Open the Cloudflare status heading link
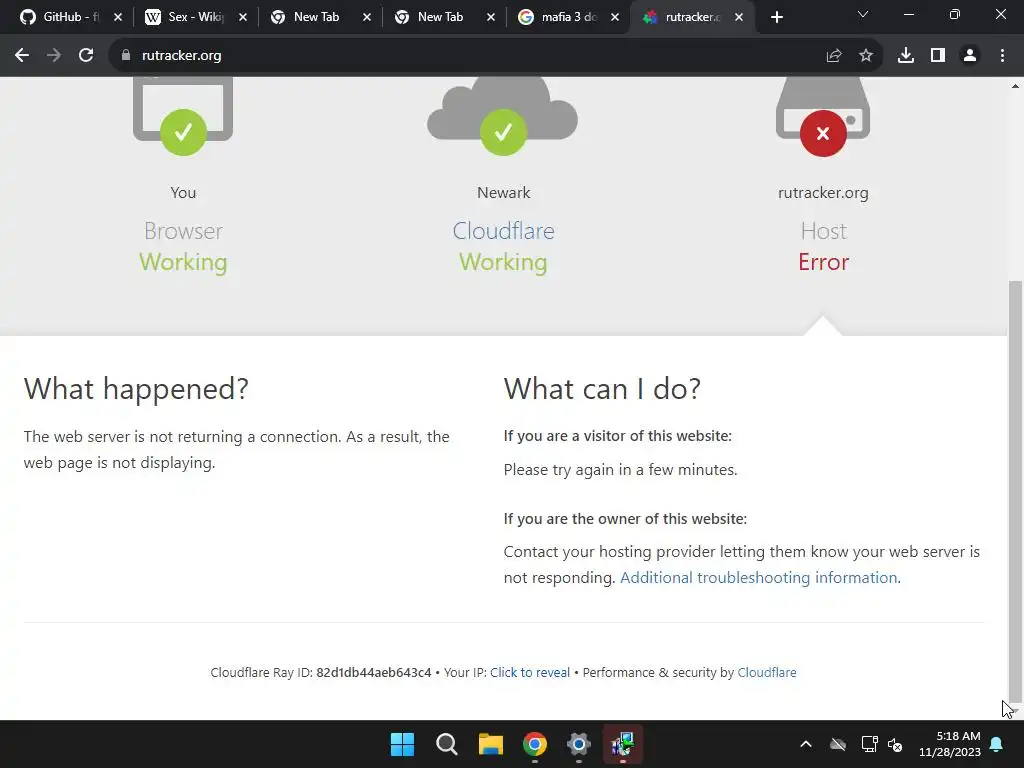The width and height of the screenshot is (1024, 768). click(x=503, y=231)
